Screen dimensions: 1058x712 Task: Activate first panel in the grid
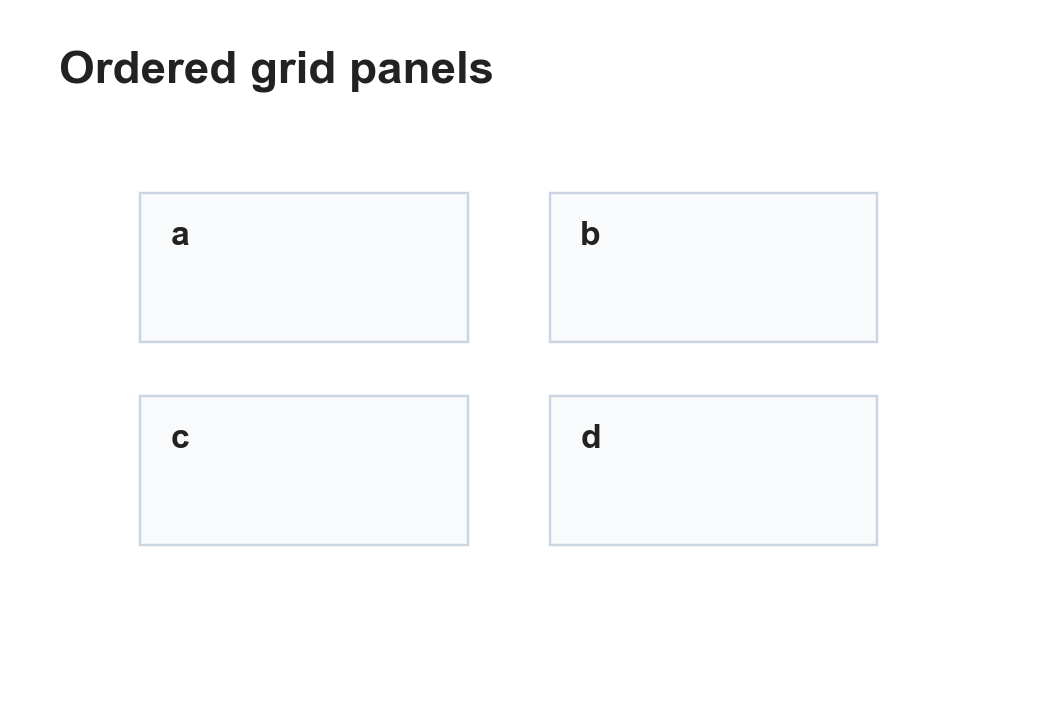[x=304, y=267]
